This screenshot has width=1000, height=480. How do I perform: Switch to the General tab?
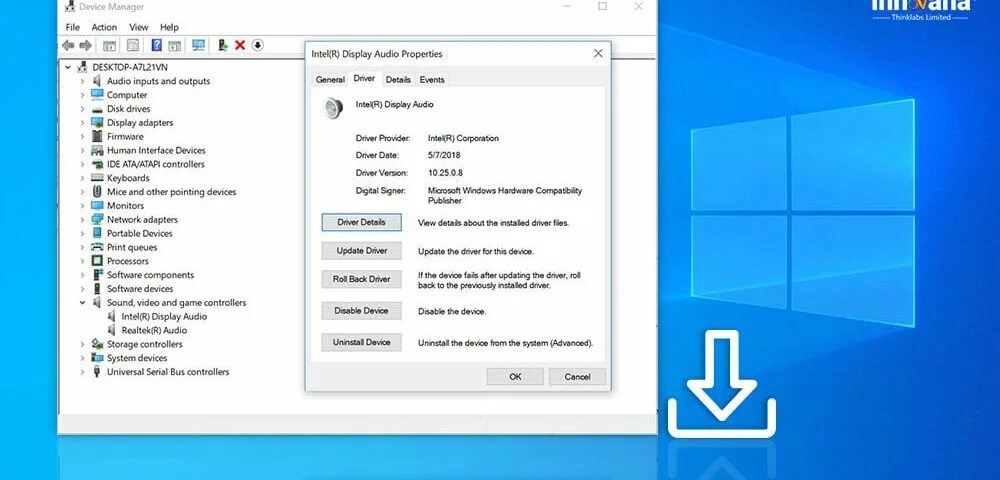330,80
